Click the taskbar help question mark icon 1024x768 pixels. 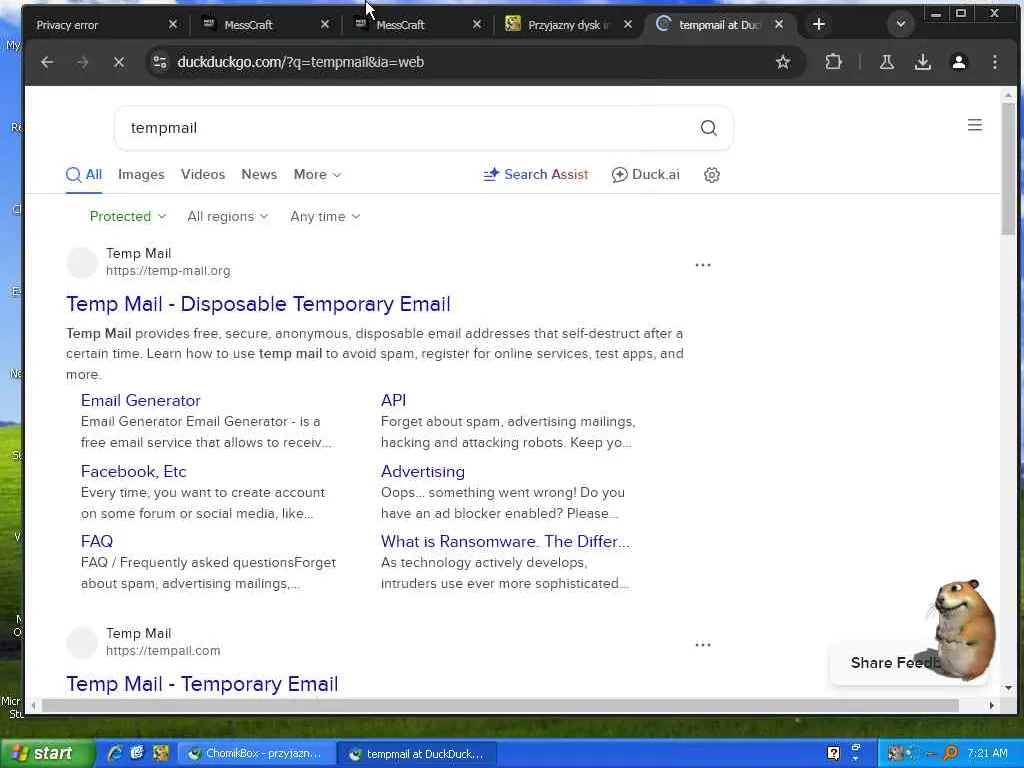pos(833,753)
